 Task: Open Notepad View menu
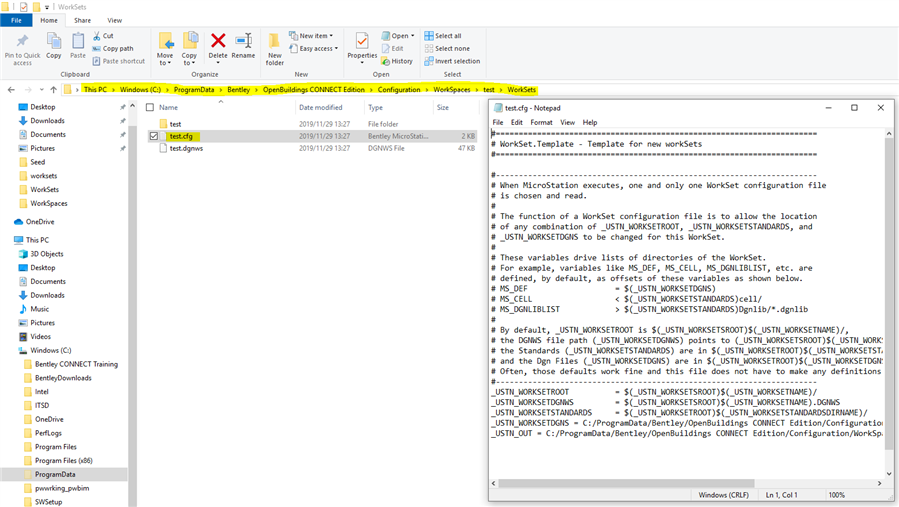click(x=568, y=122)
